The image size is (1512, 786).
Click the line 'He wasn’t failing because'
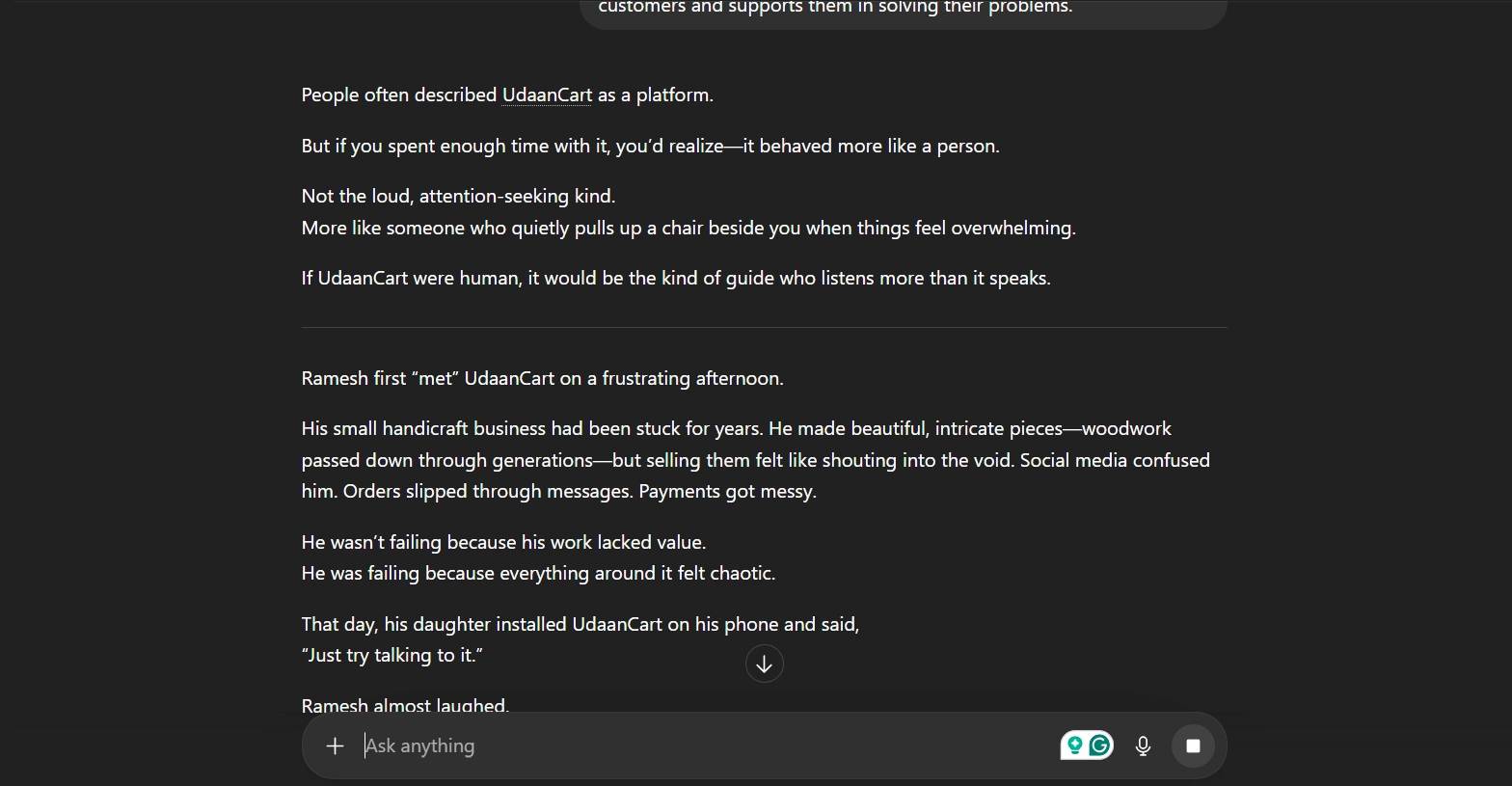coord(503,542)
